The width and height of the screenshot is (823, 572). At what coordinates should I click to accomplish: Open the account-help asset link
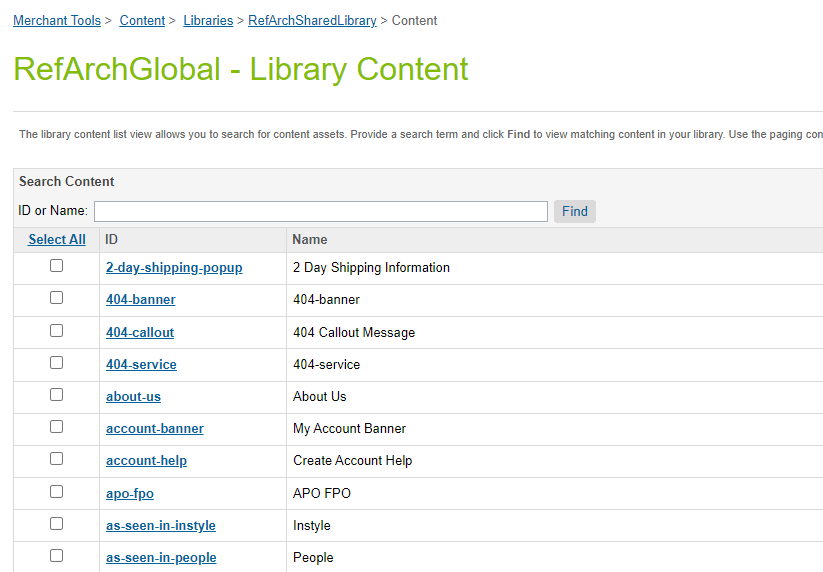point(146,461)
